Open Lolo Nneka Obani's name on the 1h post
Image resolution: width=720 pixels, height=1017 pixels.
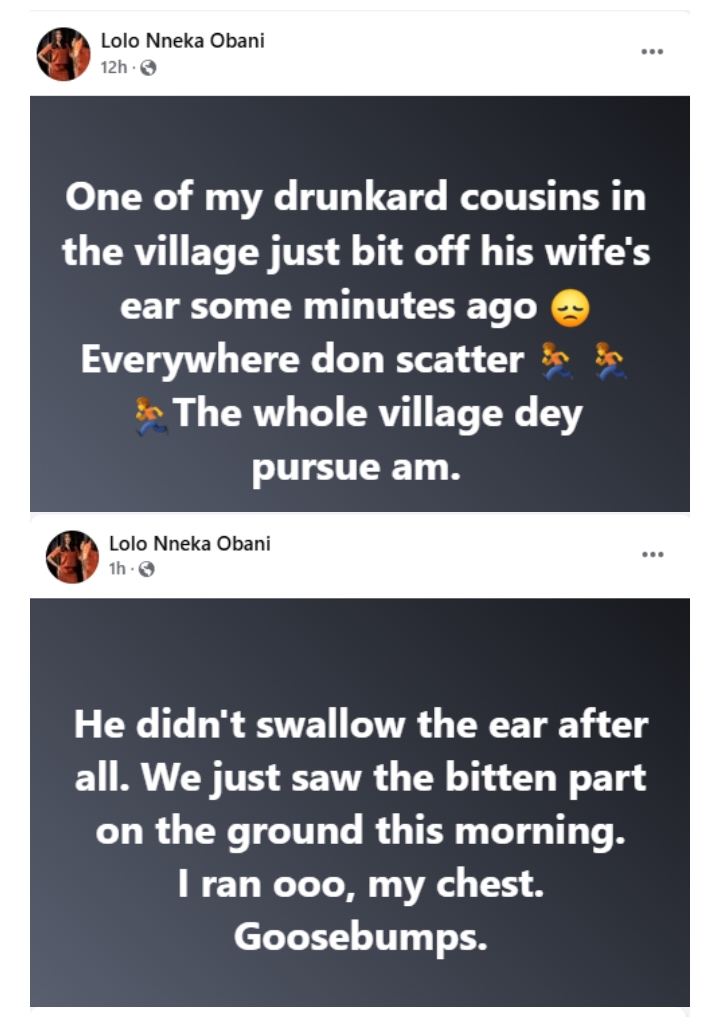(189, 544)
